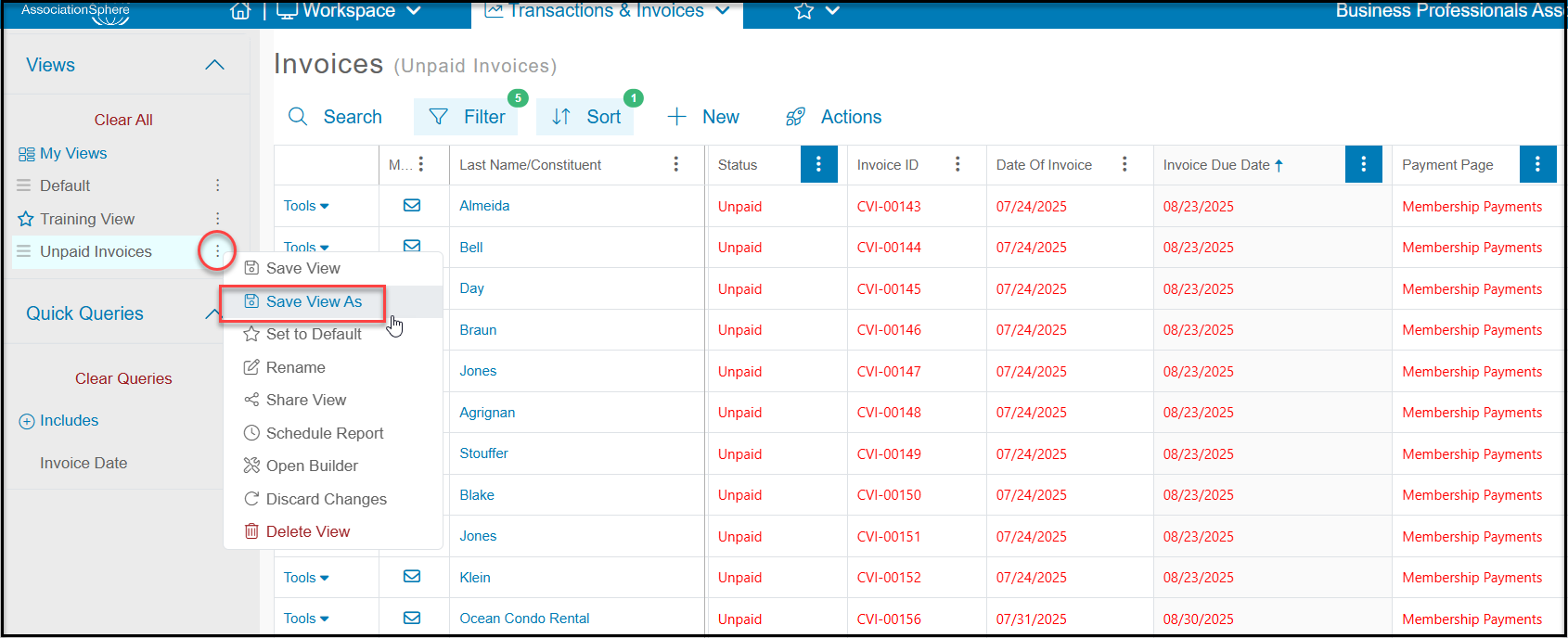Open the Sort options

coord(585,117)
